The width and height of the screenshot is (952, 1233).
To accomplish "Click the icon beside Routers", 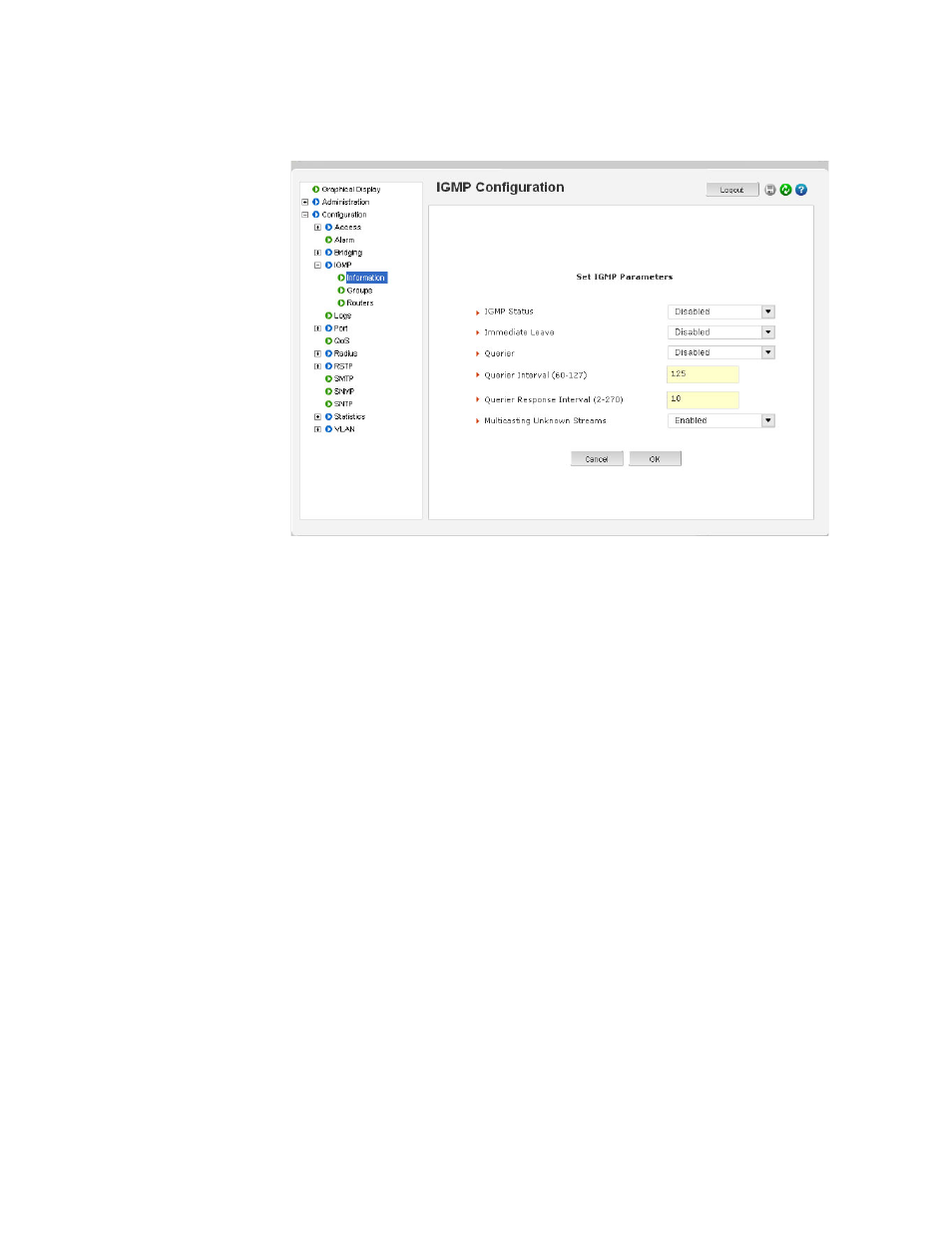I will coord(341,304).
